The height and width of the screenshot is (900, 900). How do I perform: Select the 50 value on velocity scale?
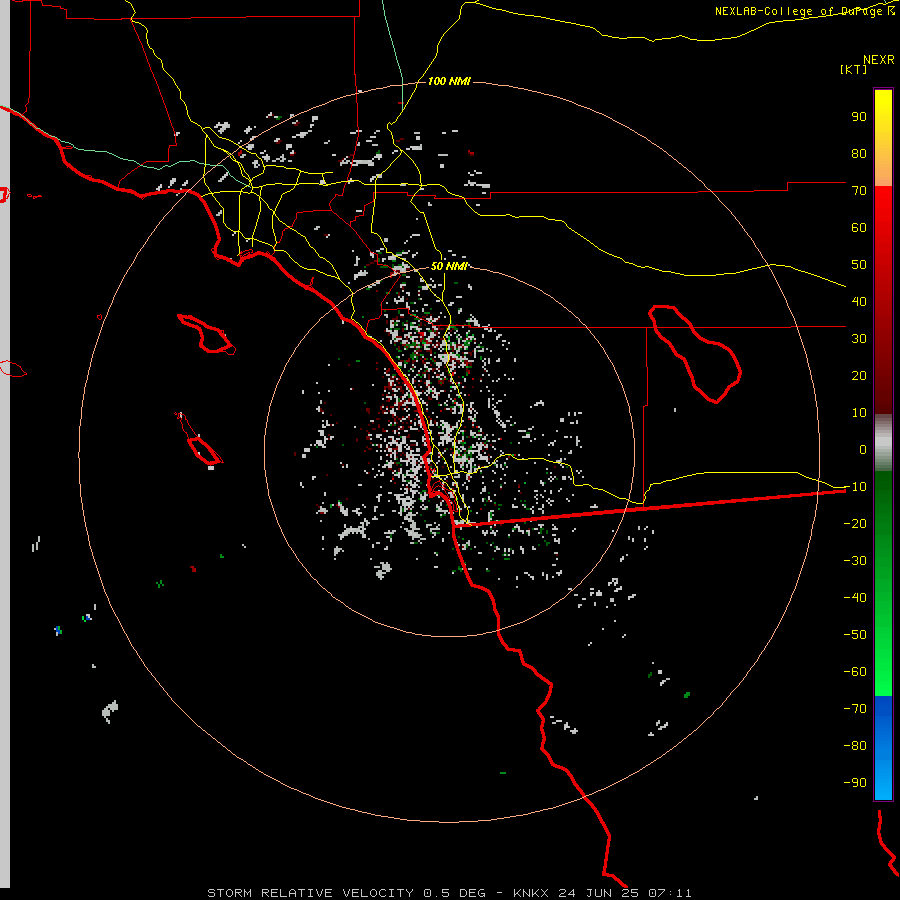pos(859,265)
